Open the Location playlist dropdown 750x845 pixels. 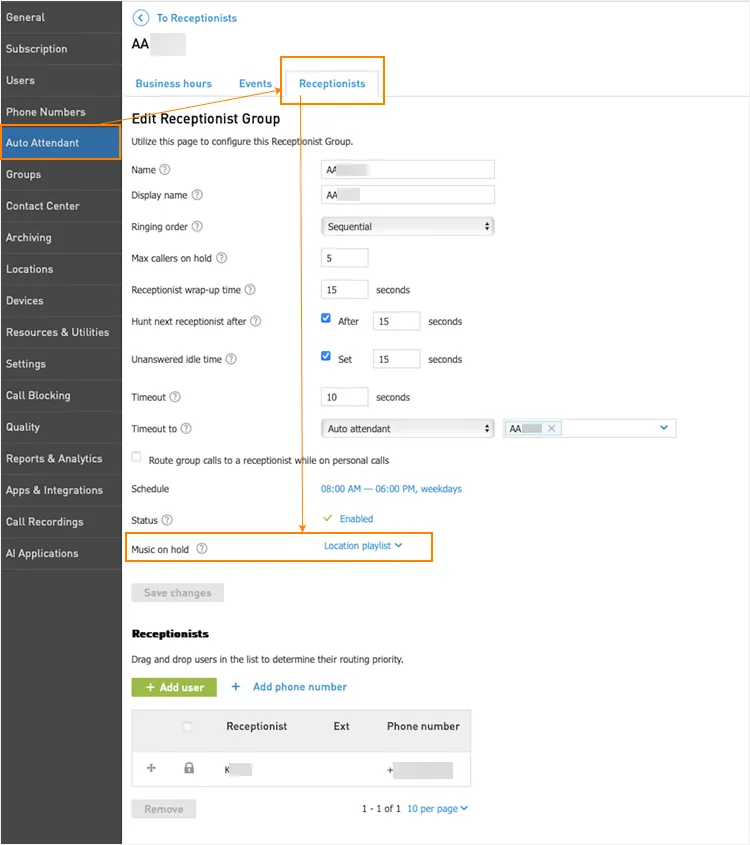tap(363, 545)
